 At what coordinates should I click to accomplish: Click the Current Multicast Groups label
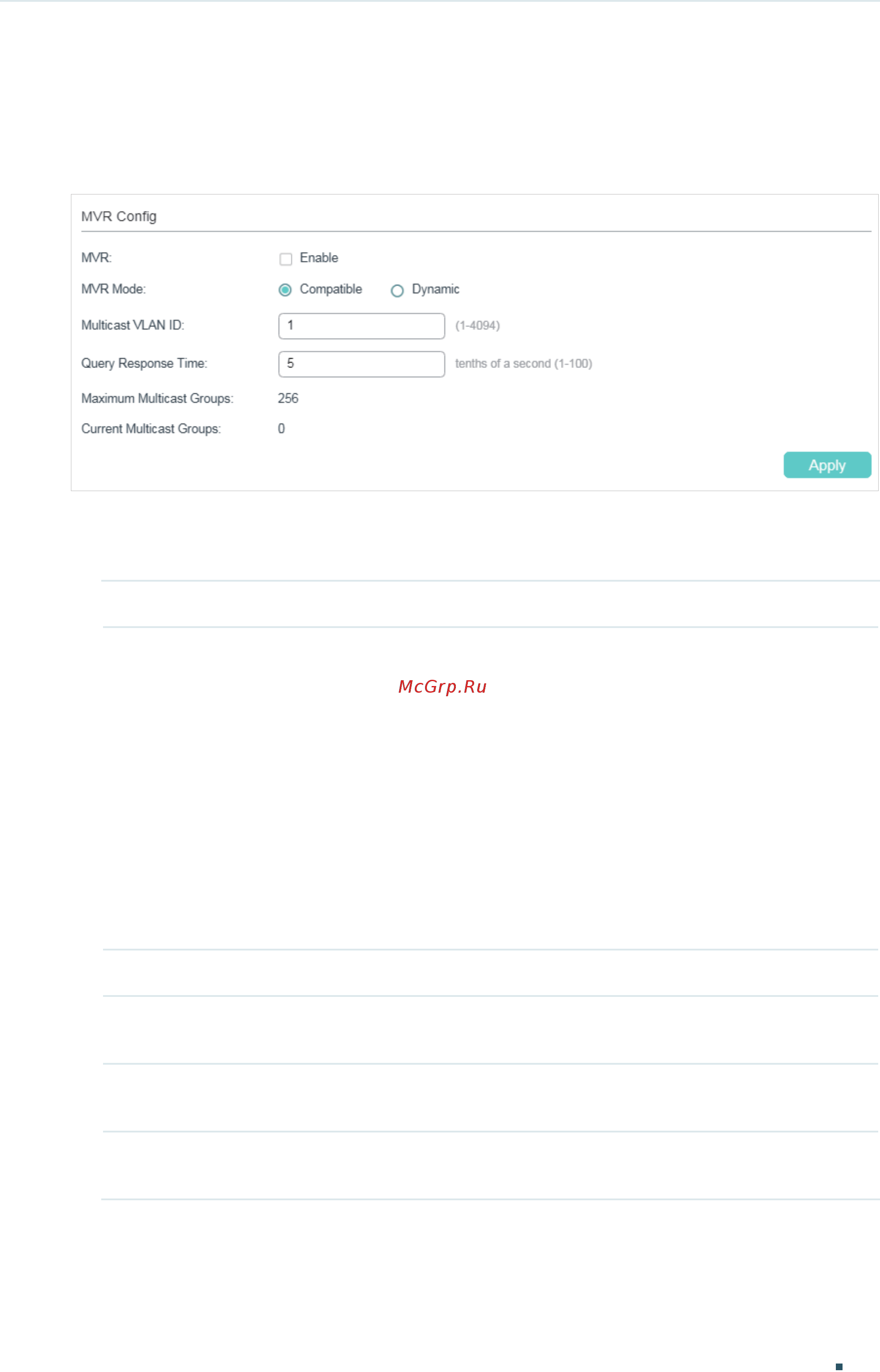coord(151,429)
